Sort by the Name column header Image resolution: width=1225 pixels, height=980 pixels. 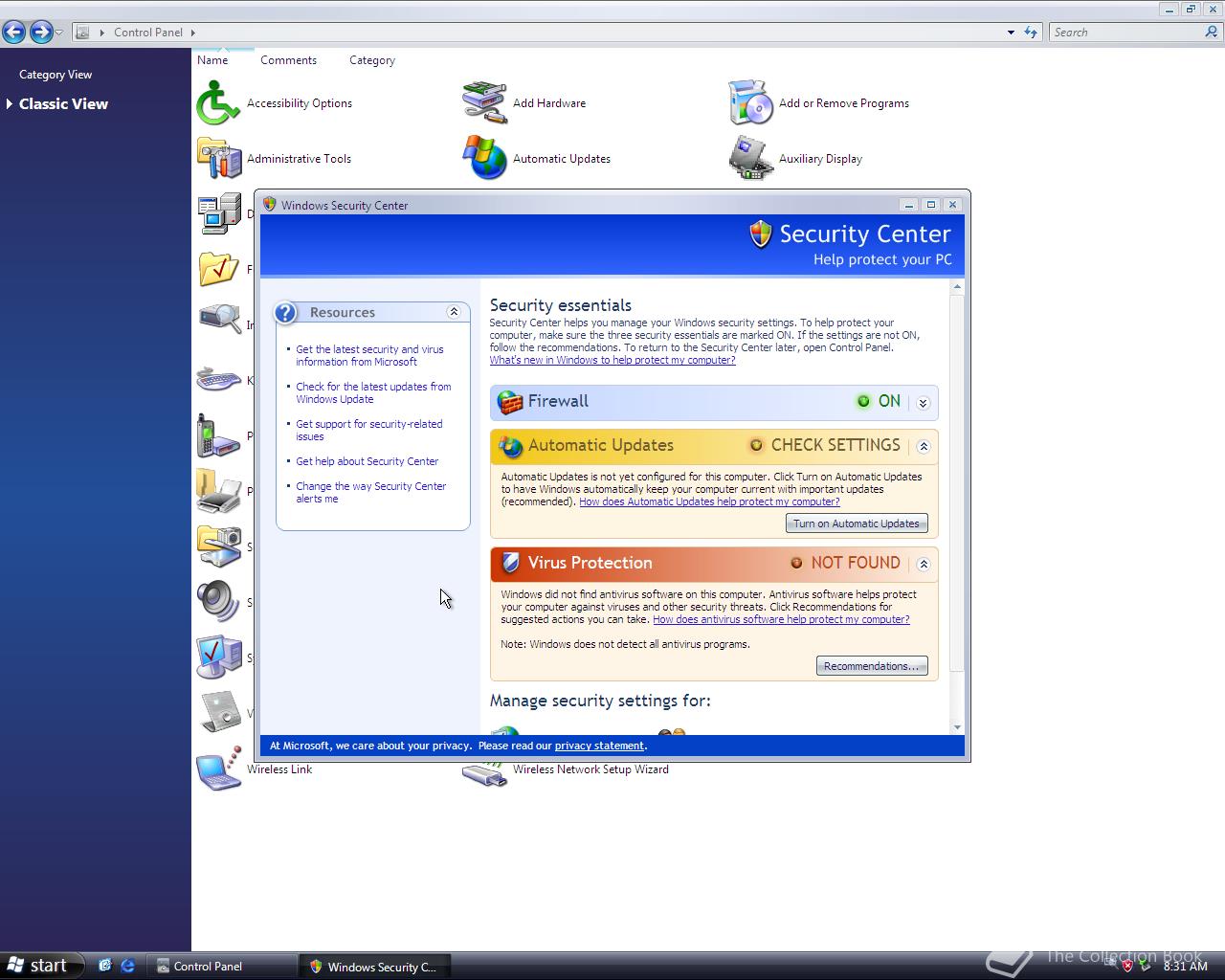212,60
